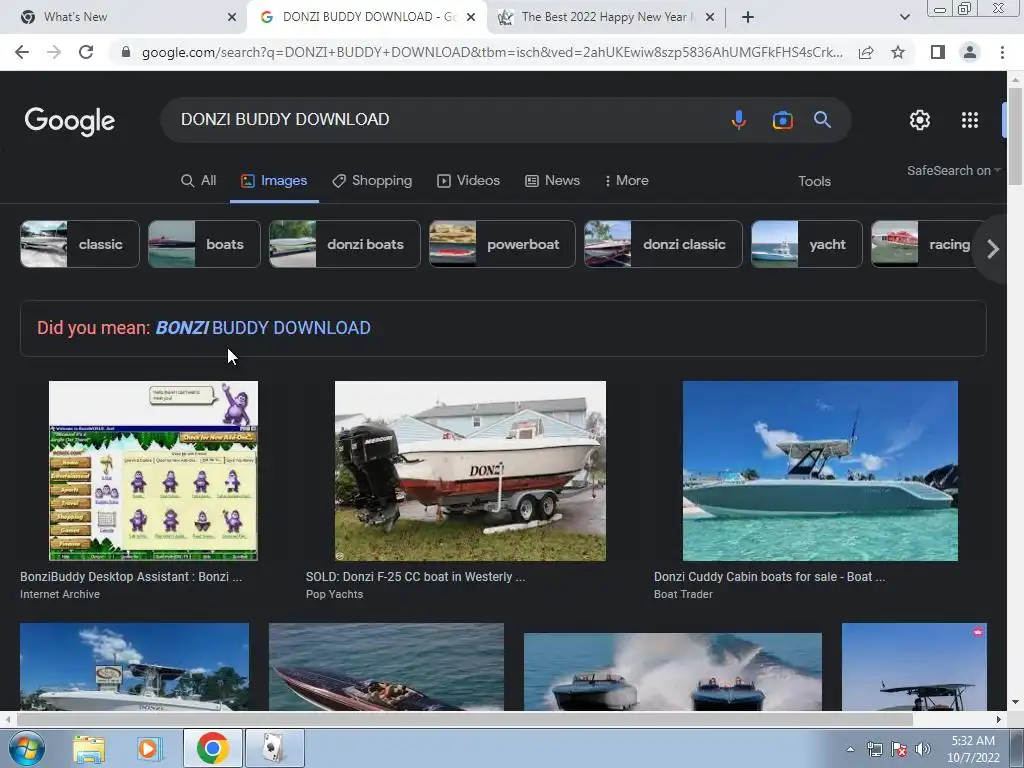Search by image with the camera lens icon
This screenshot has width=1024, height=768.
coord(782,120)
